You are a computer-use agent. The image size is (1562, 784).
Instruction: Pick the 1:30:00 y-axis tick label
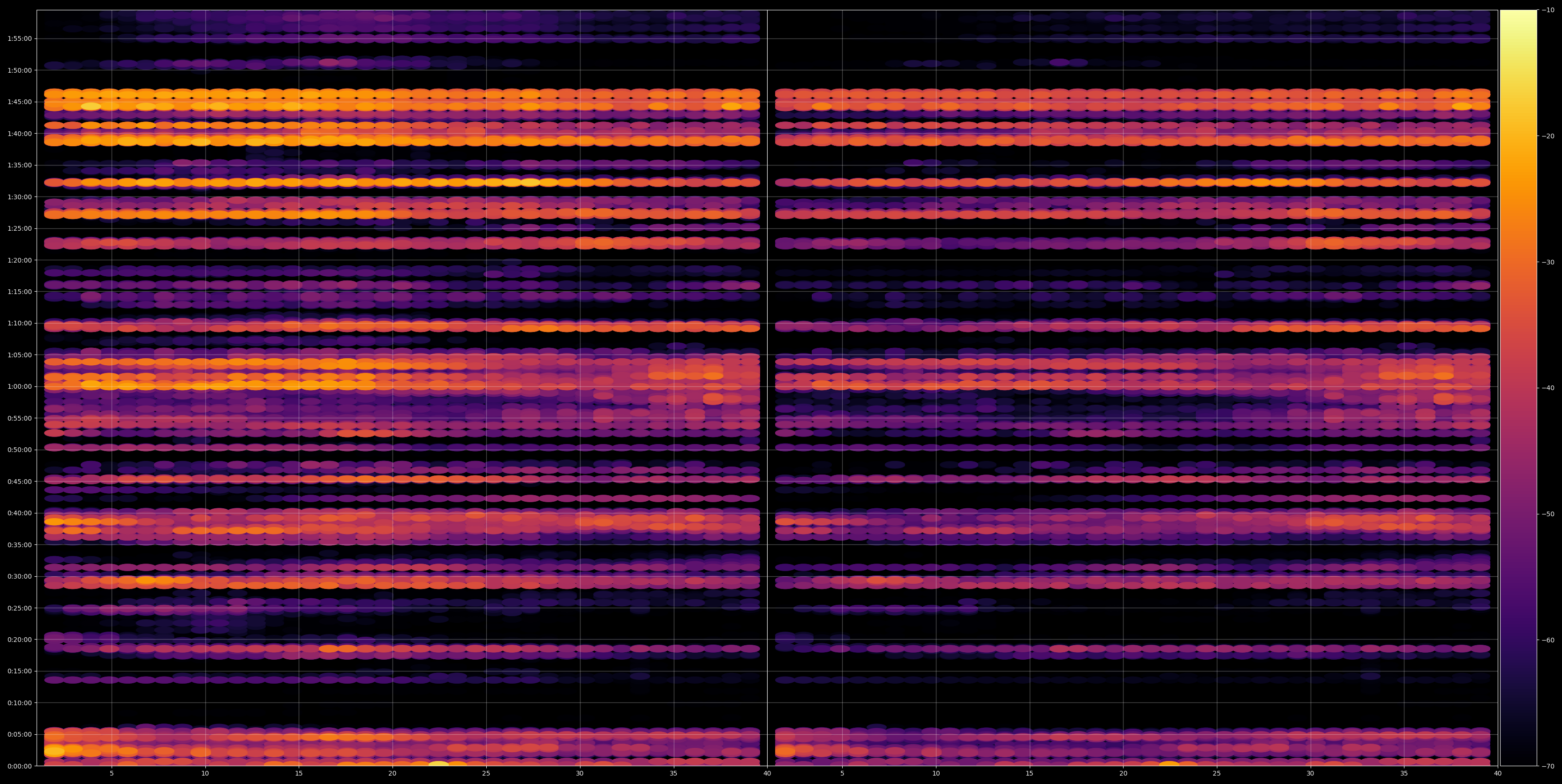19,196
